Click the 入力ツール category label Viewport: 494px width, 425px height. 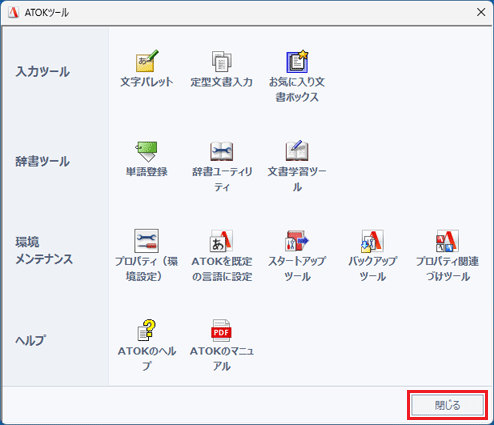[x=43, y=72]
